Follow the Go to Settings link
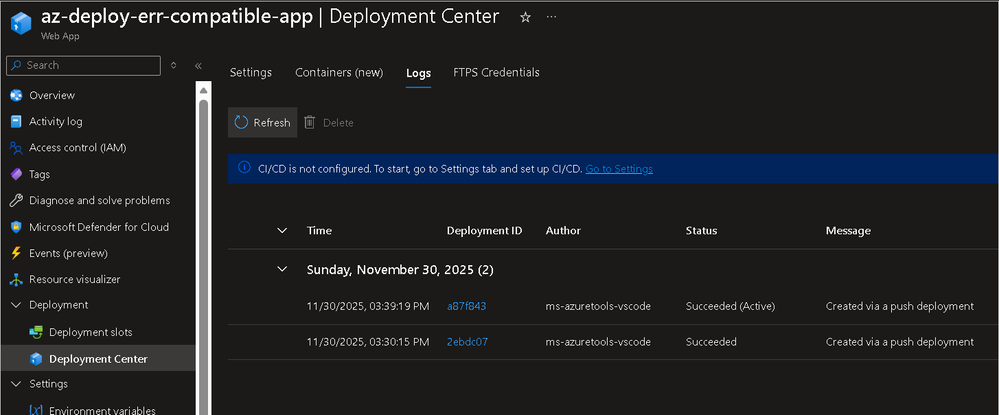This screenshot has width=999, height=415. tap(619, 169)
